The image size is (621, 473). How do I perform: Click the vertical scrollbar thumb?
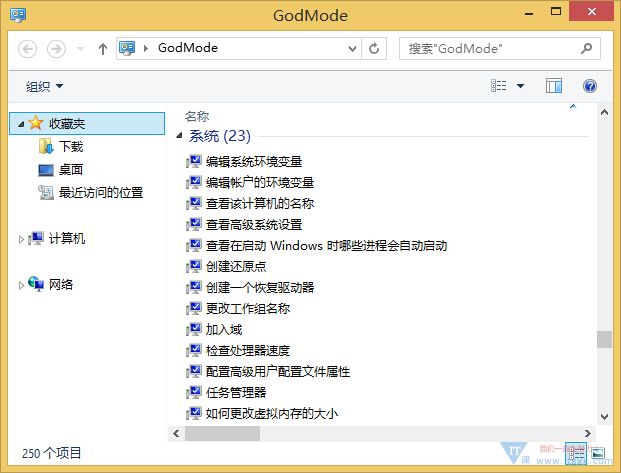[x=604, y=339]
